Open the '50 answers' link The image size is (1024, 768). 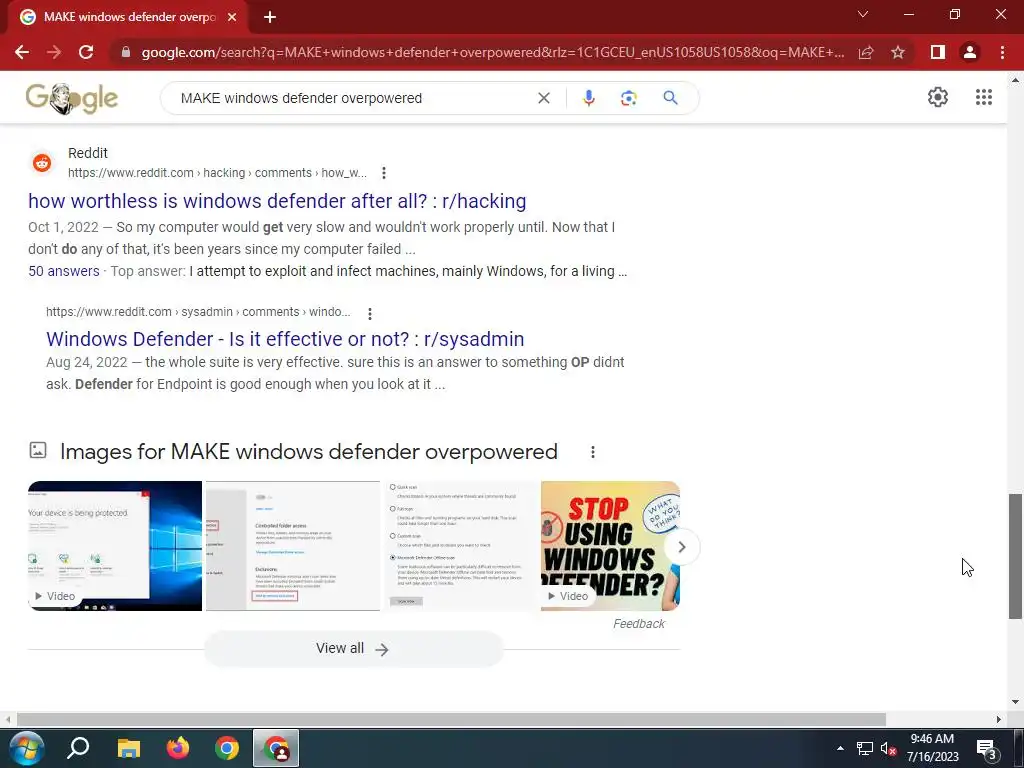(64, 271)
